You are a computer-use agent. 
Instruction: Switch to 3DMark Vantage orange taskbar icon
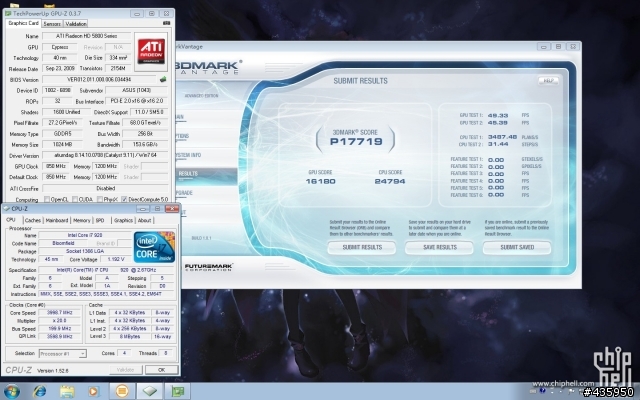[x=122, y=391]
